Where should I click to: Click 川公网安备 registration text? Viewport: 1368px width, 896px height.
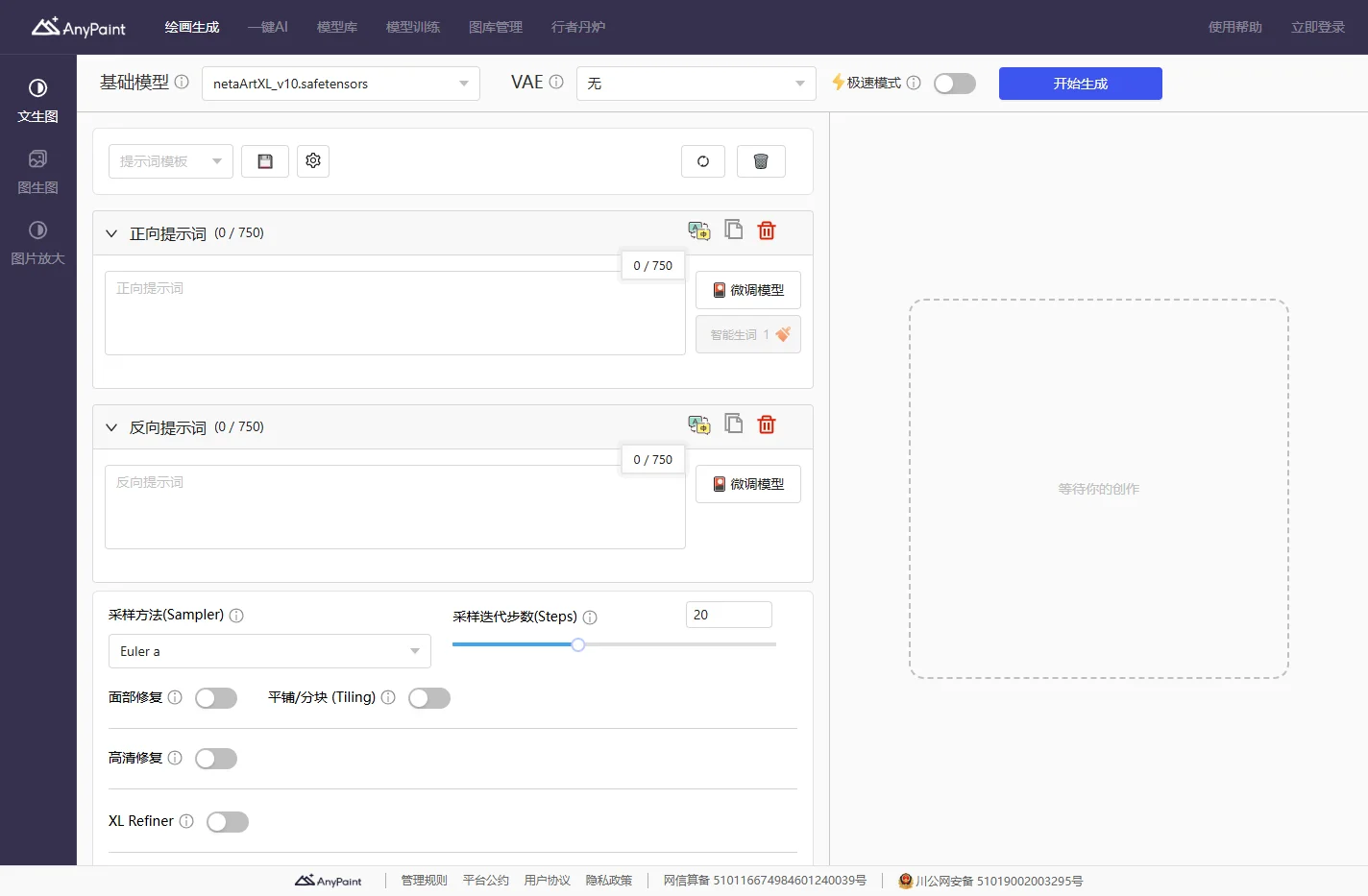pos(999,881)
